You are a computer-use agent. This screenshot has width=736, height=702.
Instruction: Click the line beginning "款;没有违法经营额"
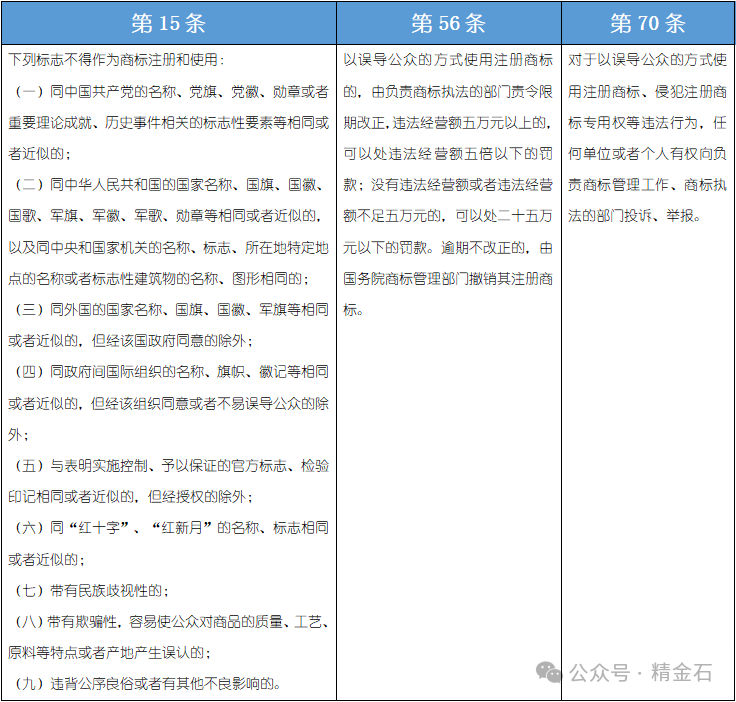[448, 185]
